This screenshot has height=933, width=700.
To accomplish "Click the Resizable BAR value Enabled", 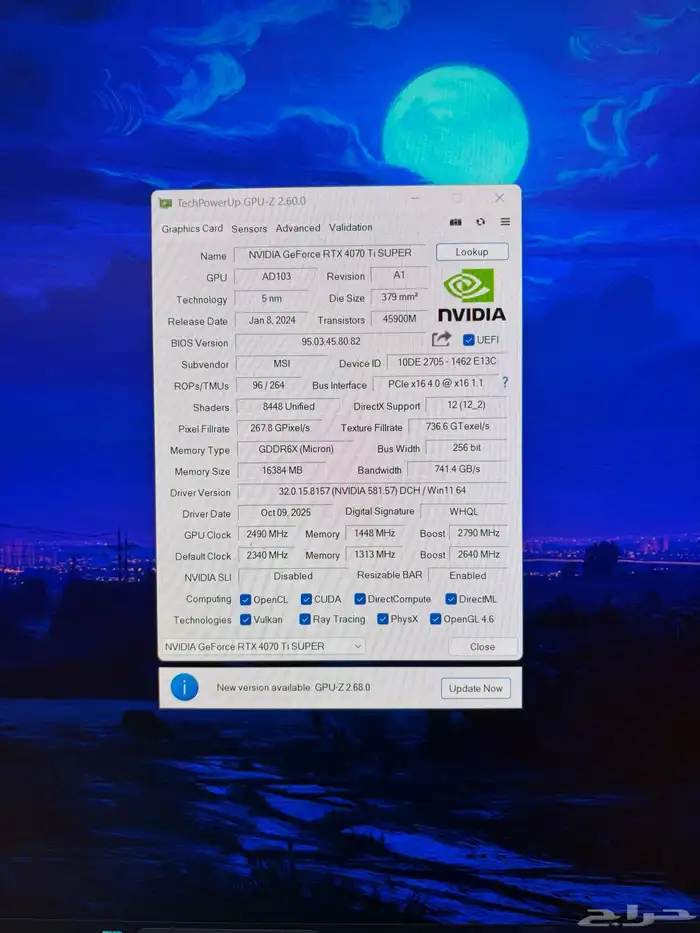I will tap(468, 575).
